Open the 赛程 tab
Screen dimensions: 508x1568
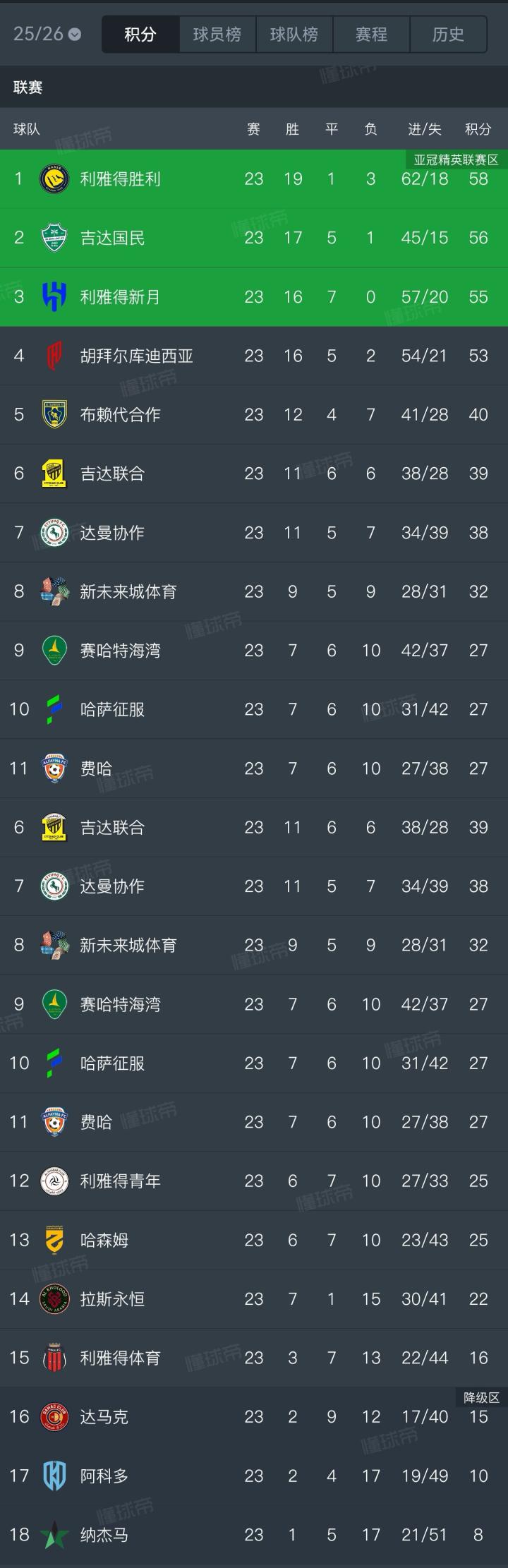(371, 34)
